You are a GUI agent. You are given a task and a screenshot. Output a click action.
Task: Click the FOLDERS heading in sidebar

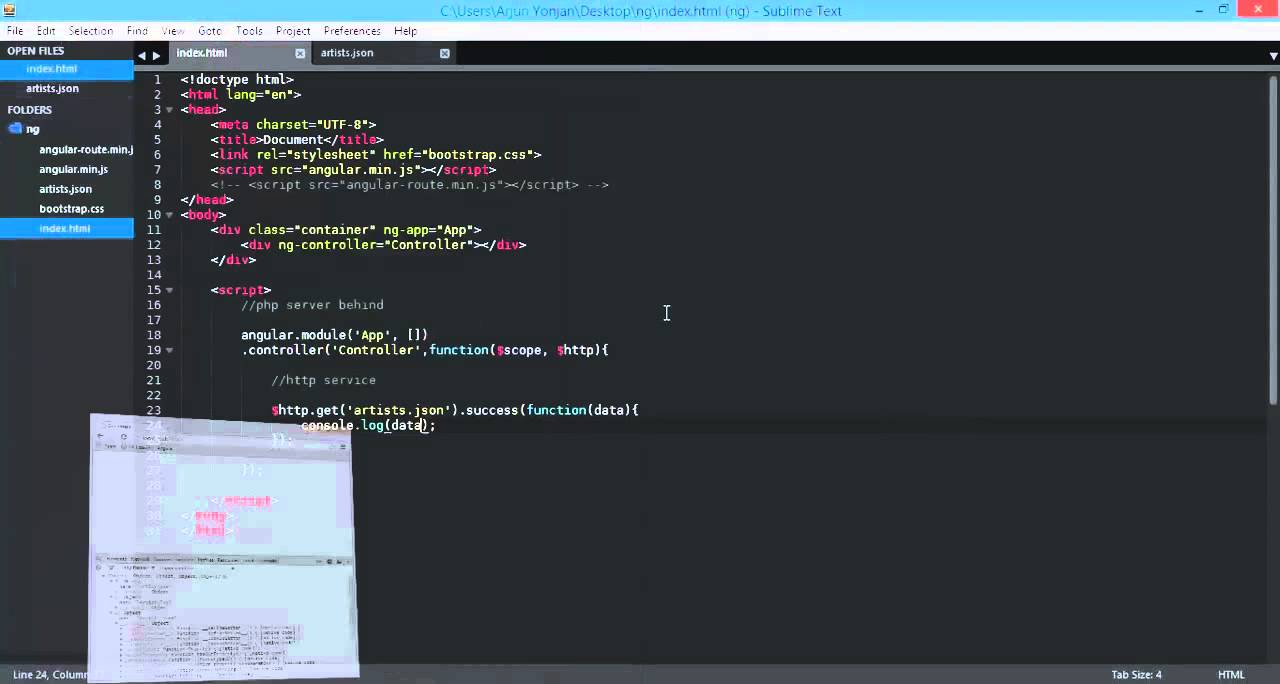[30, 110]
